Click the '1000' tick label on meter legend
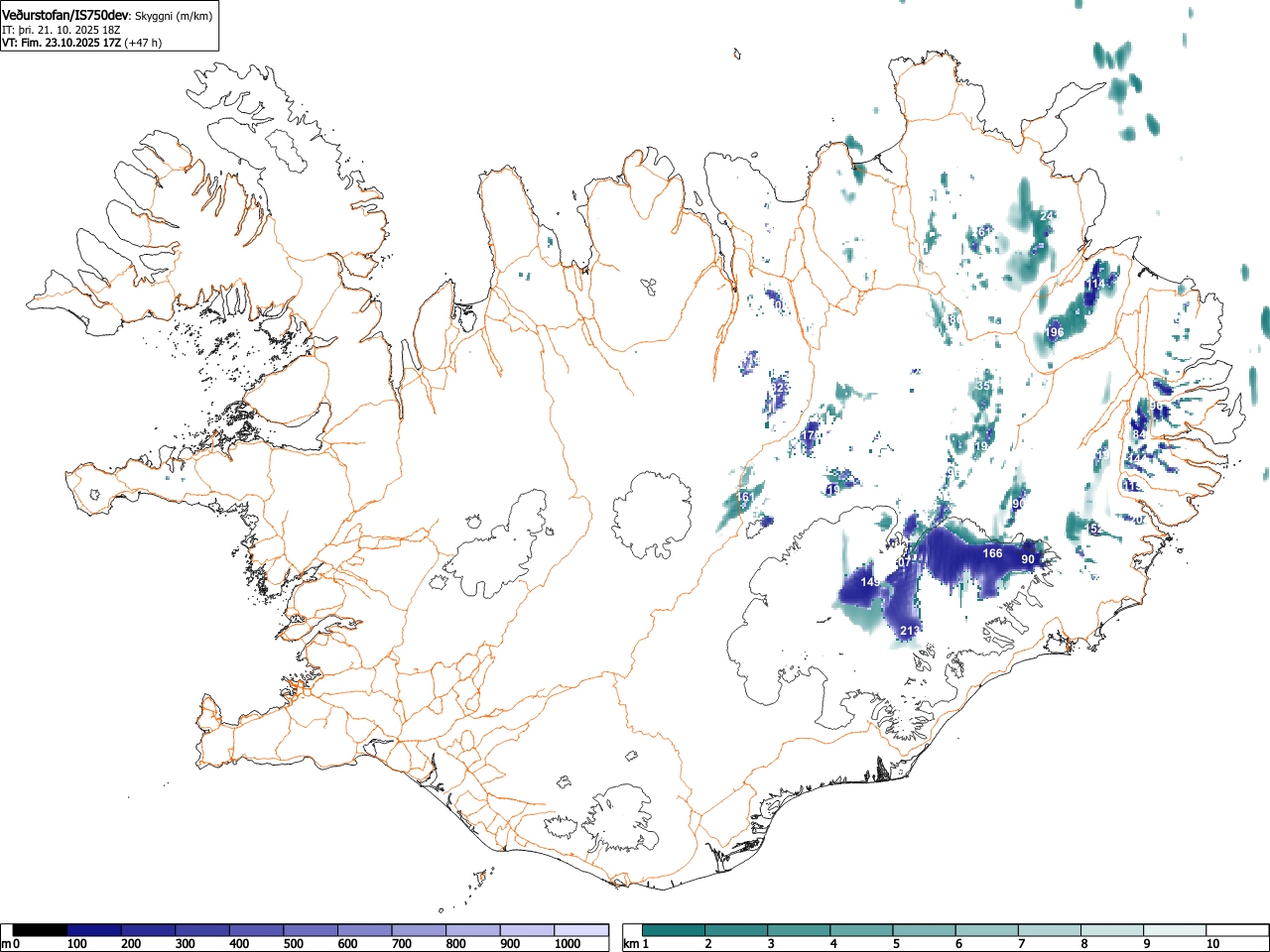The image size is (1270, 952). (568, 944)
